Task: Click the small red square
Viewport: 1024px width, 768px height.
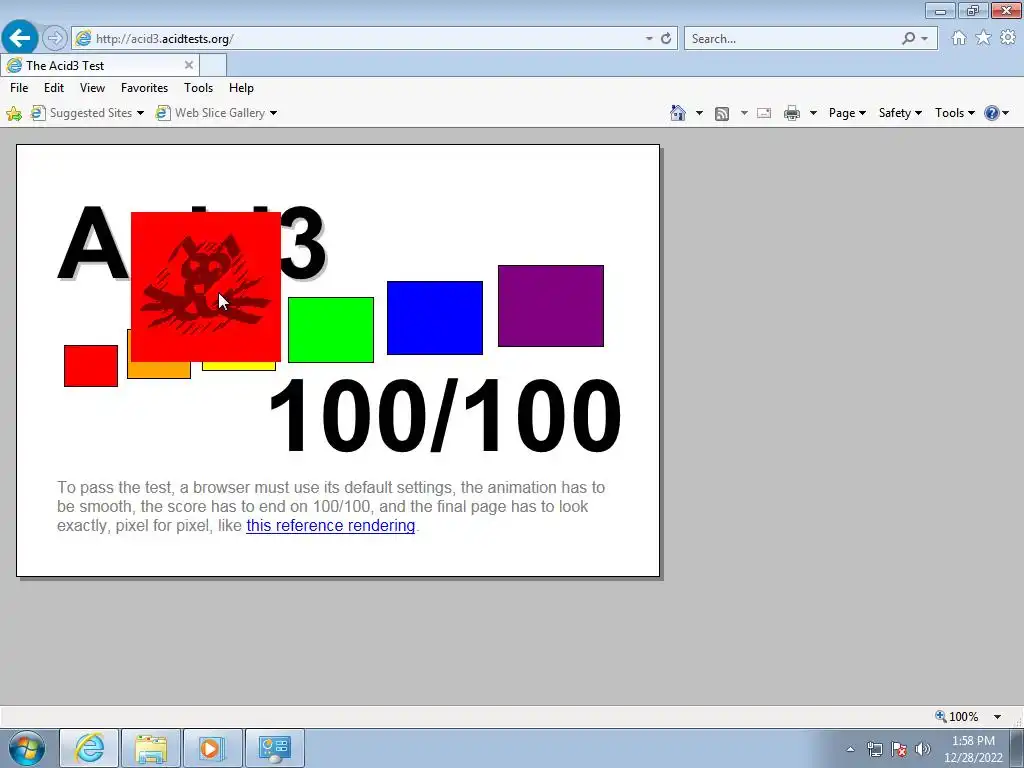Action: click(91, 366)
